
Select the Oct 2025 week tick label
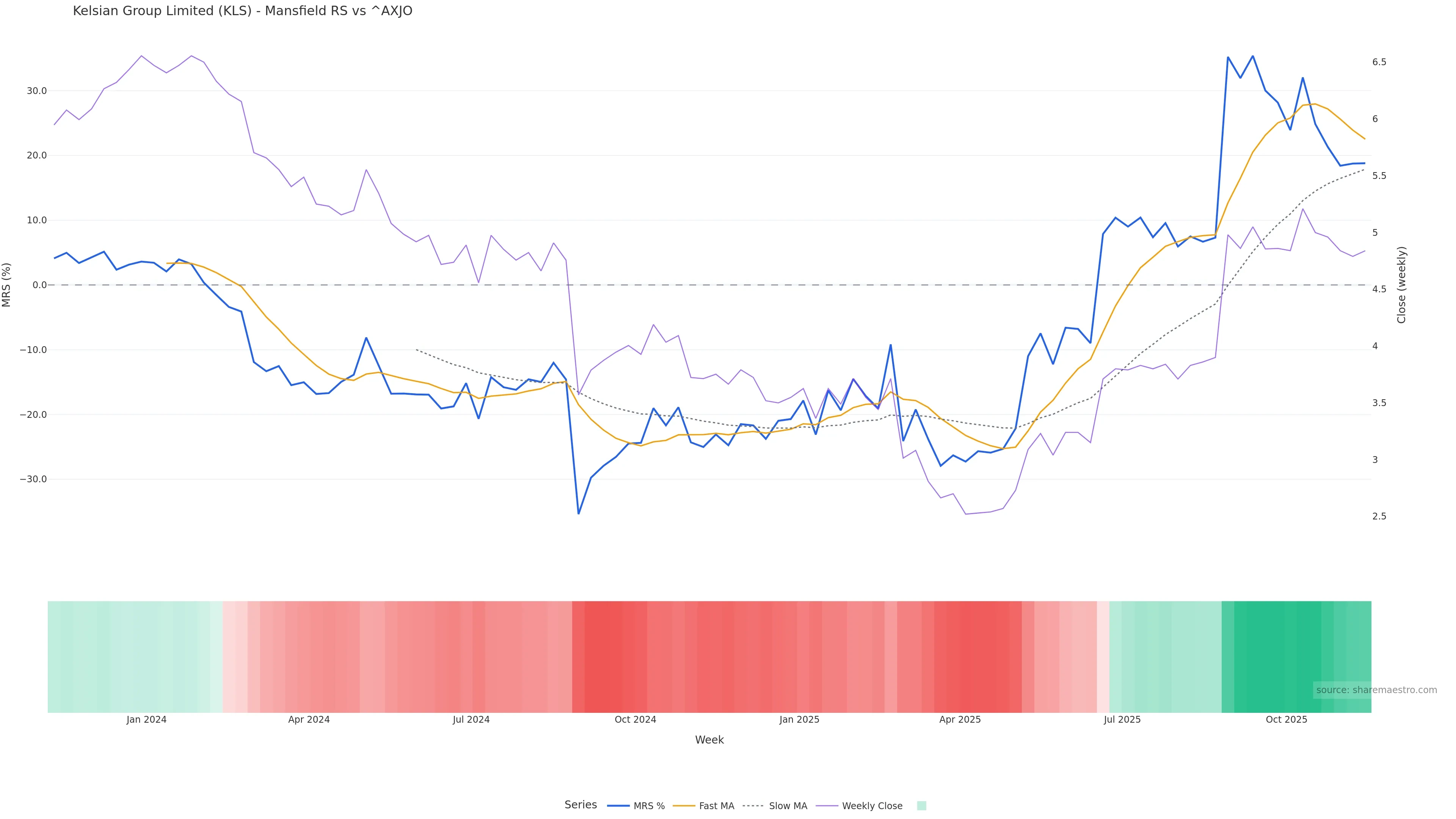[1287, 720]
